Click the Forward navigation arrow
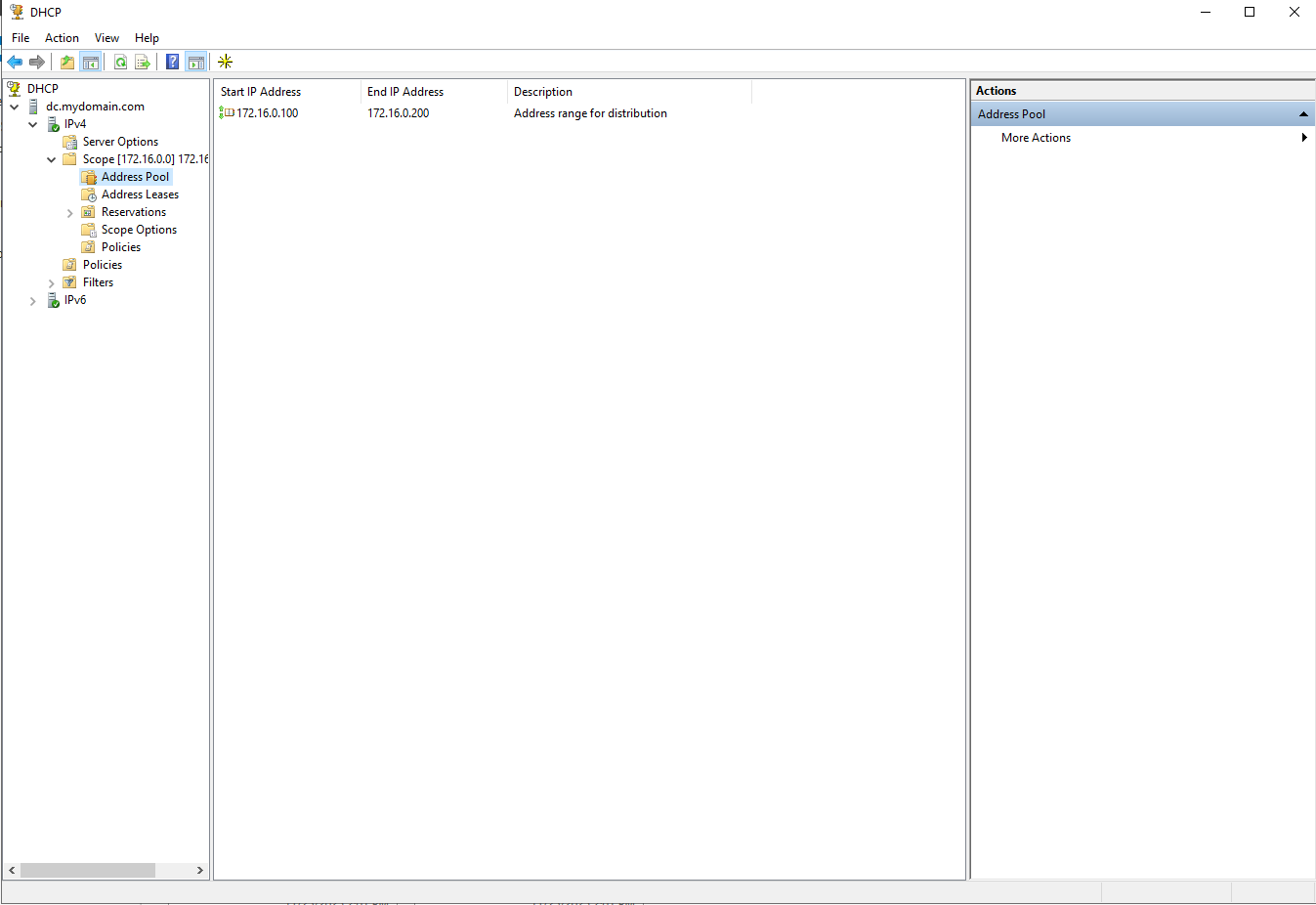 tap(37, 62)
